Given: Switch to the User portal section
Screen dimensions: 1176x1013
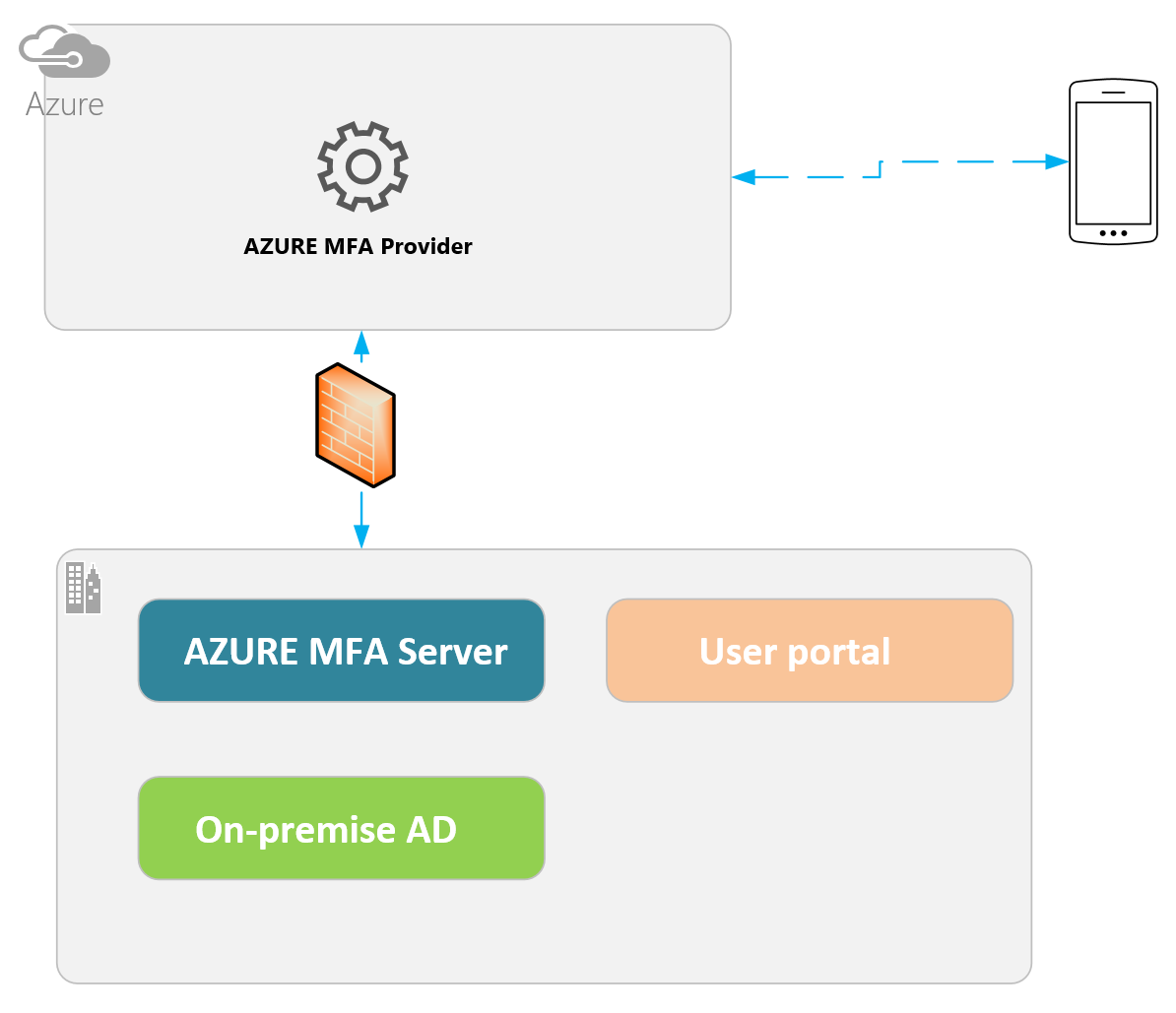Looking at the screenshot, I should [x=809, y=651].
